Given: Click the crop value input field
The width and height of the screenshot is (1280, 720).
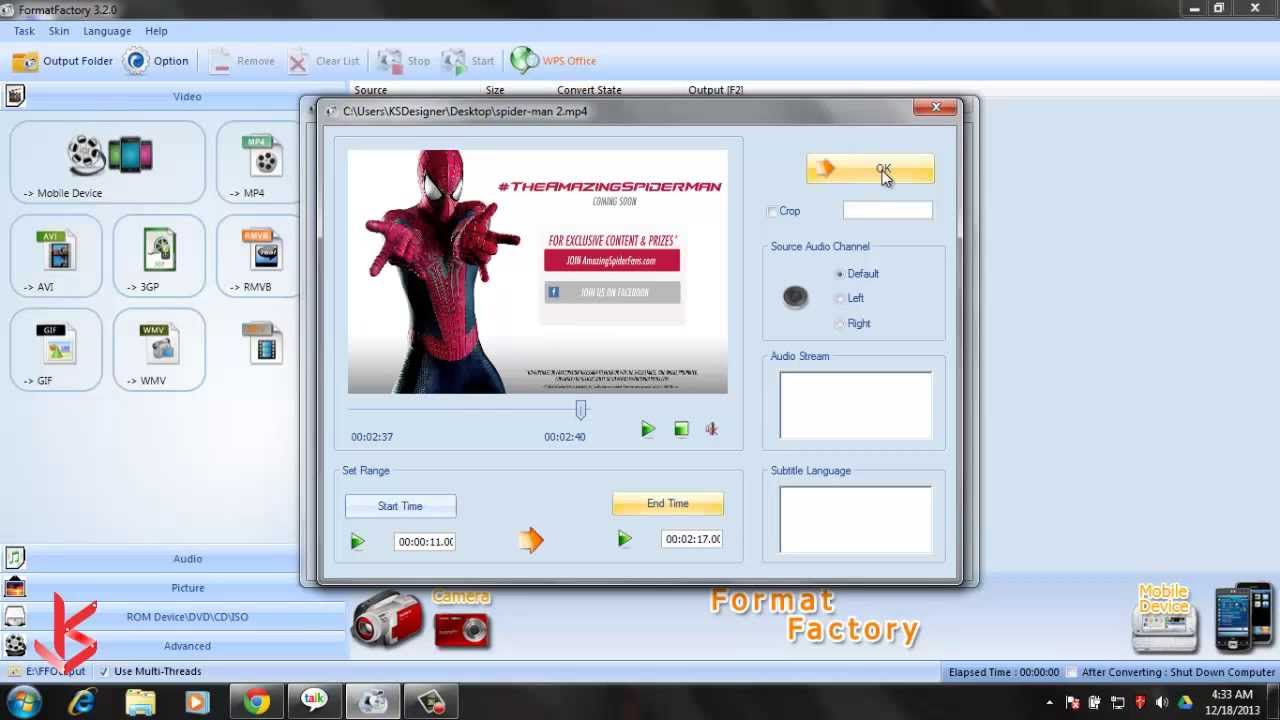Looking at the screenshot, I should coord(887,210).
